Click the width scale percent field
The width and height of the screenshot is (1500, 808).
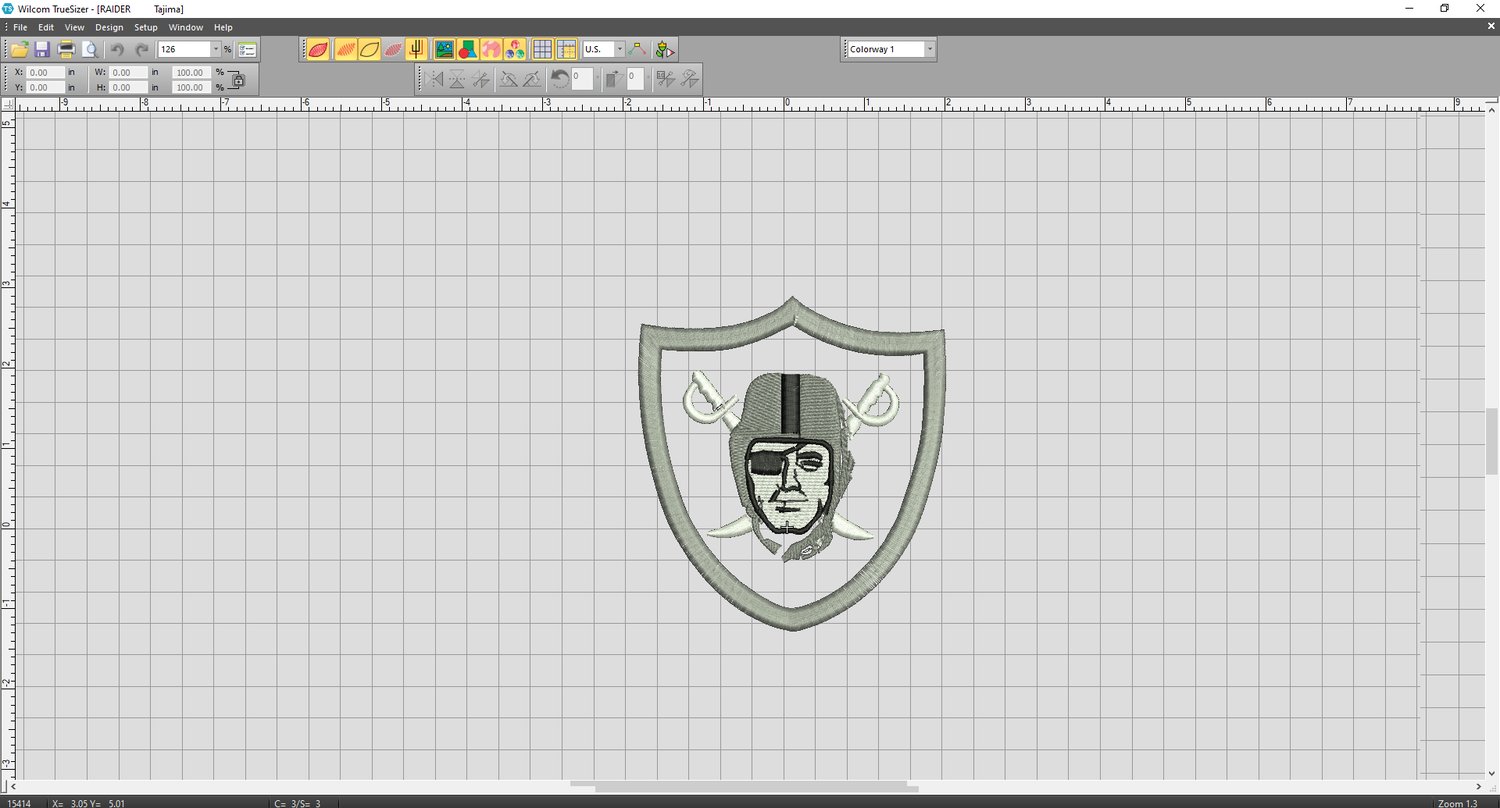(192, 73)
